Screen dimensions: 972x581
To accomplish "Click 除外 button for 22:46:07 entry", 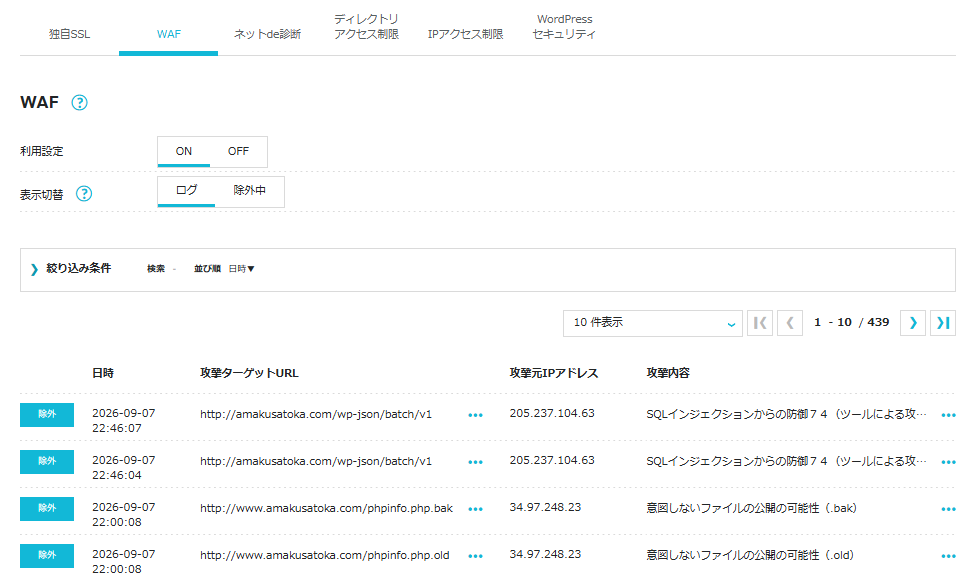I will pyautogui.click(x=47, y=415).
